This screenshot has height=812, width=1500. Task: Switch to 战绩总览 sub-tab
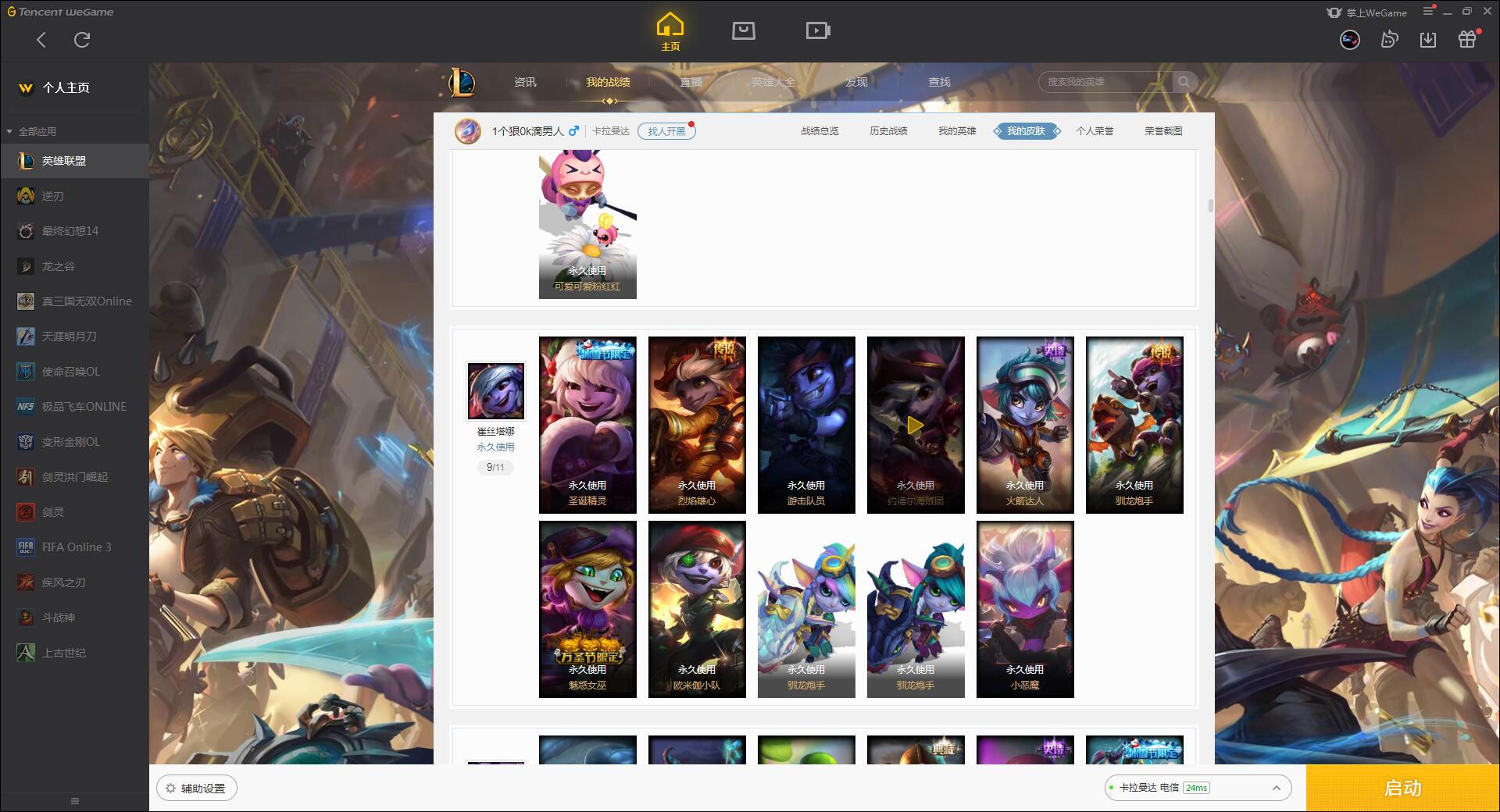(820, 131)
